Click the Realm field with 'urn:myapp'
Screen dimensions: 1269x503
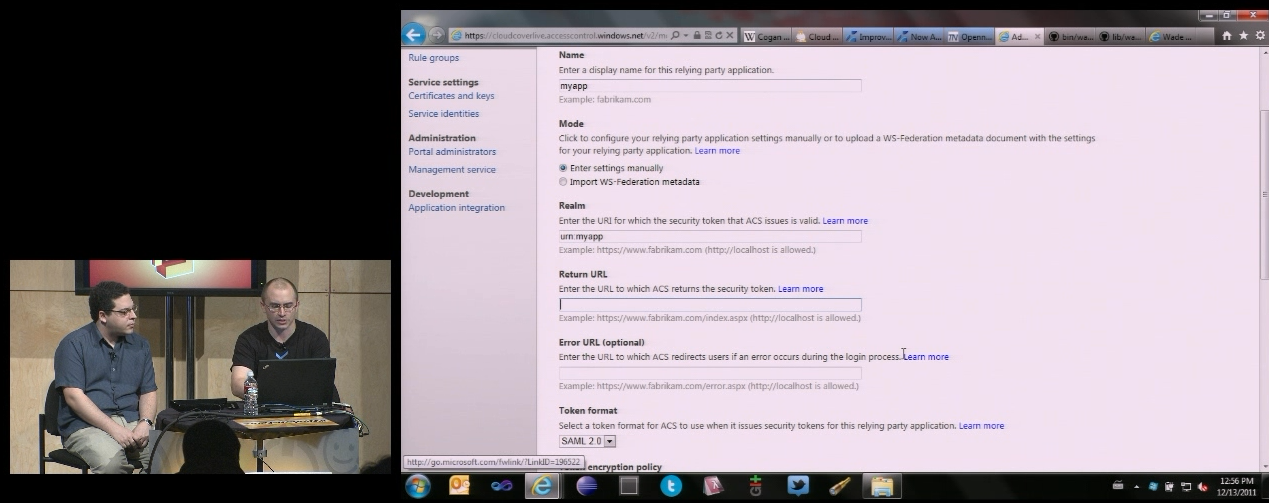pyautogui.click(x=710, y=237)
